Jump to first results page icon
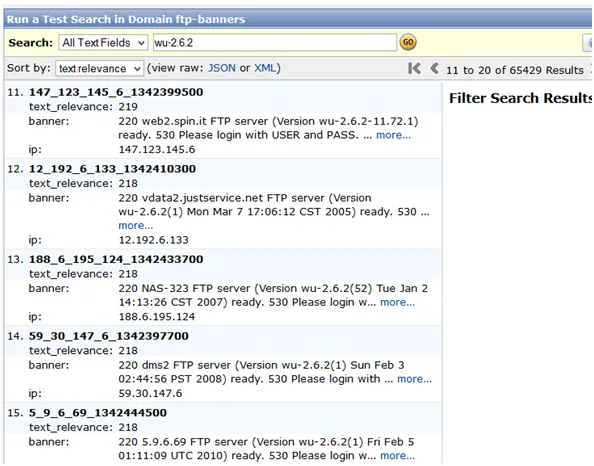This screenshot has width=594, height=466. (x=414, y=69)
